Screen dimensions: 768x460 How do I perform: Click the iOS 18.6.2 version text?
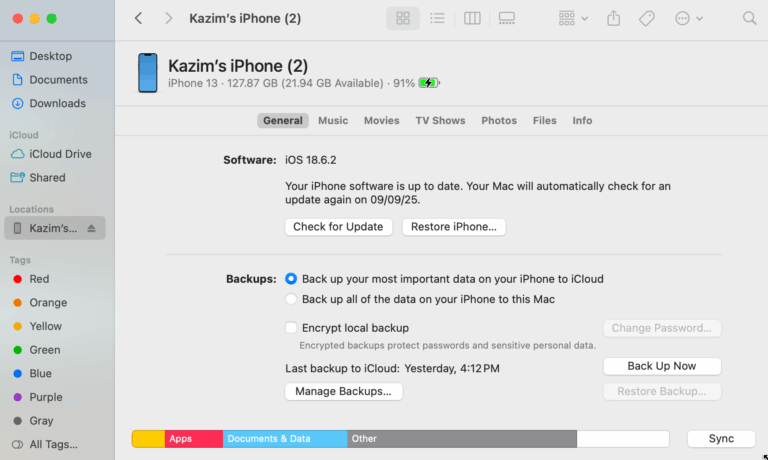point(311,160)
